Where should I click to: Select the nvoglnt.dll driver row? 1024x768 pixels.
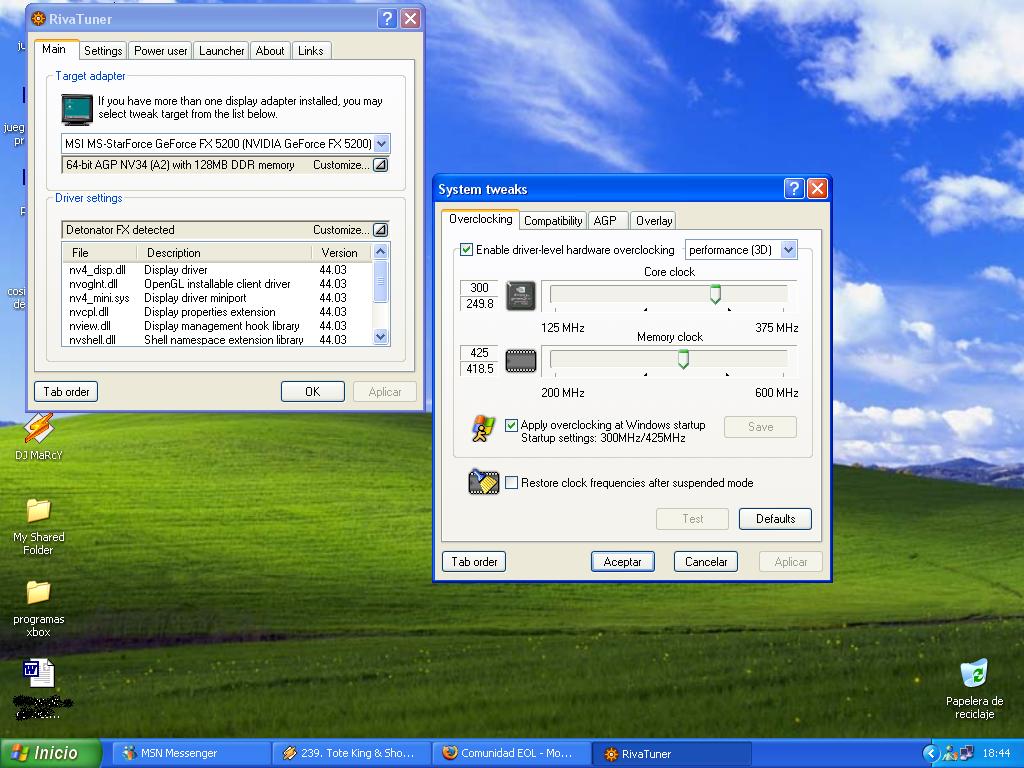click(x=217, y=284)
